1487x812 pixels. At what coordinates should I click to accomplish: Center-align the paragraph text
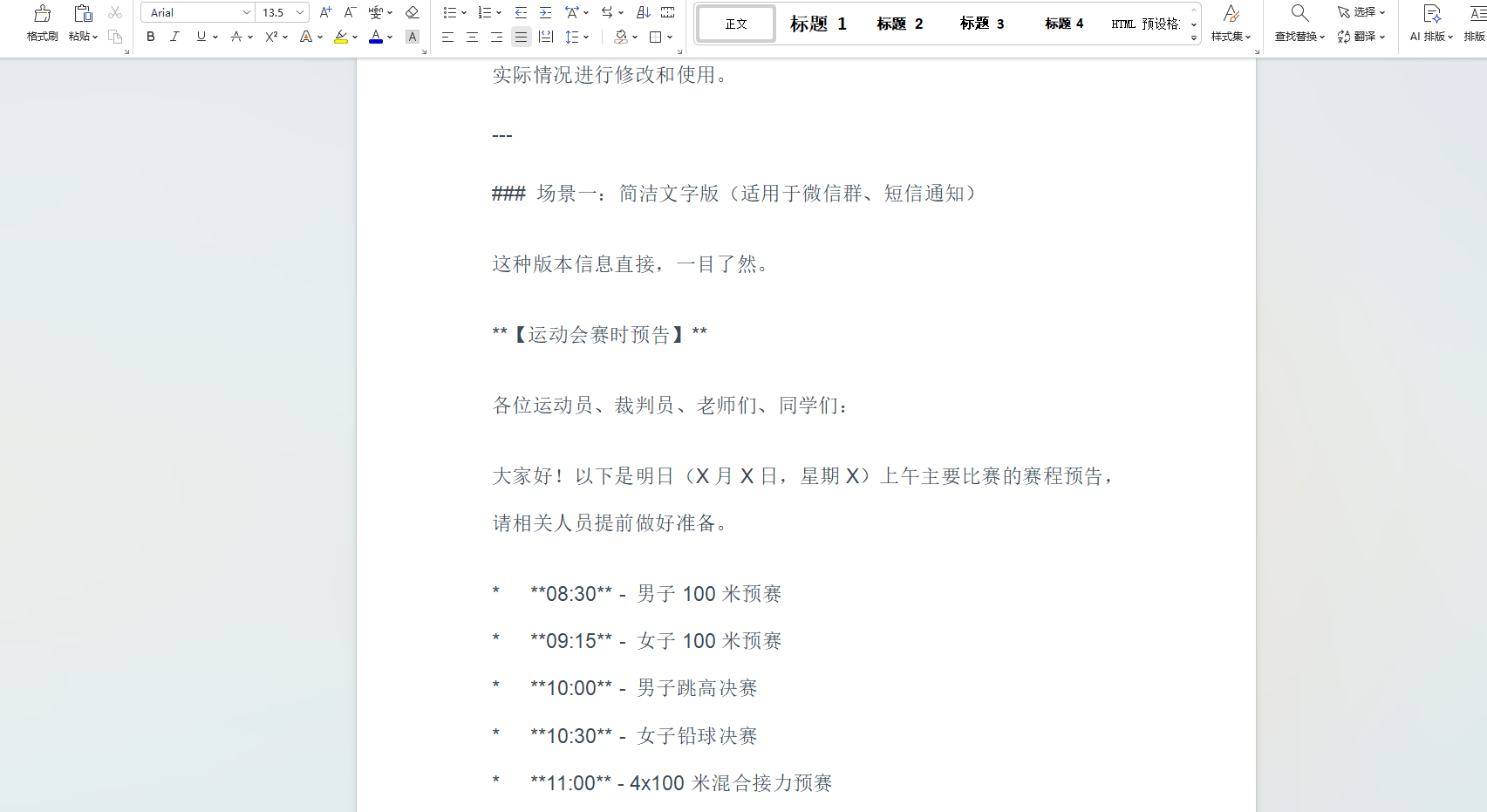click(x=472, y=37)
